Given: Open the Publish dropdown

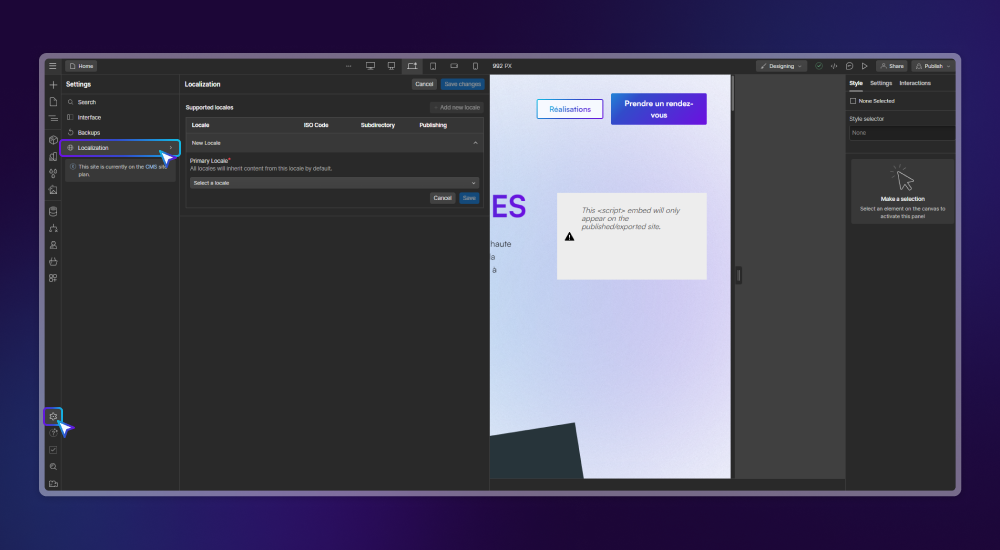Looking at the screenshot, I should pyautogui.click(x=933, y=66).
